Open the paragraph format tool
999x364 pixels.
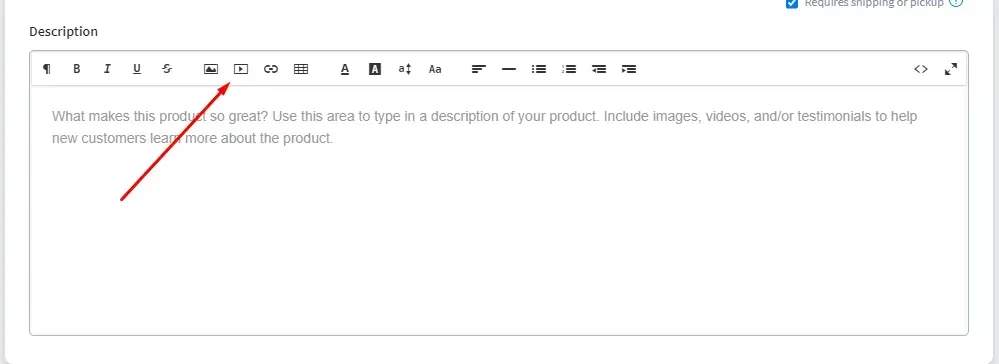47,69
